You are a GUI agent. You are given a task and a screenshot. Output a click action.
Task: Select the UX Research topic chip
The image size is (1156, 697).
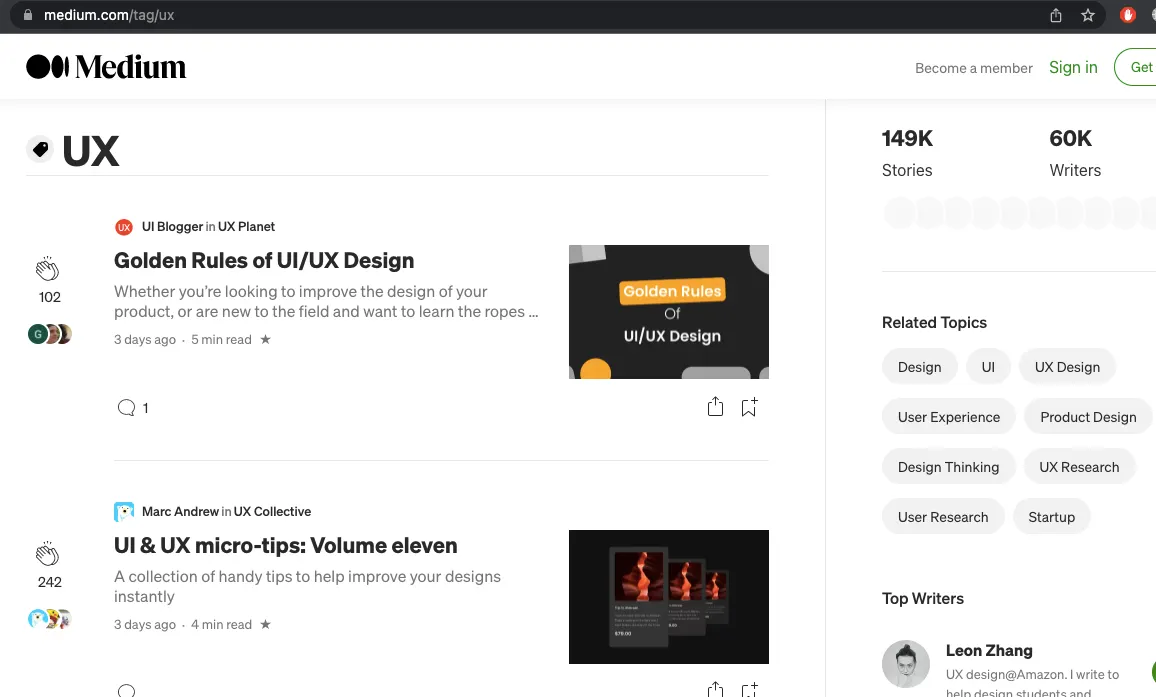pos(1079,467)
